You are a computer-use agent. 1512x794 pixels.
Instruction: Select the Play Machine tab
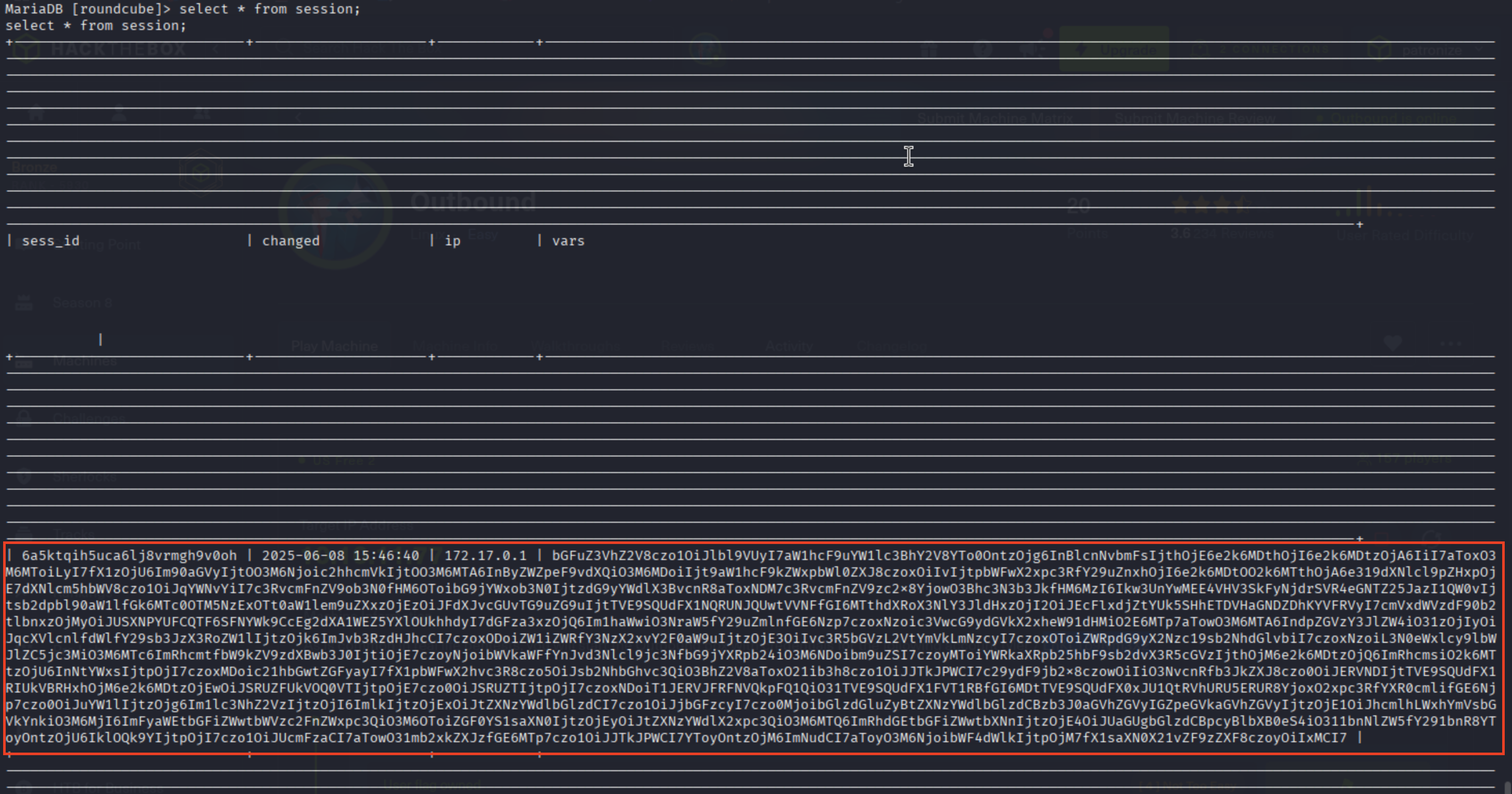(x=334, y=346)
